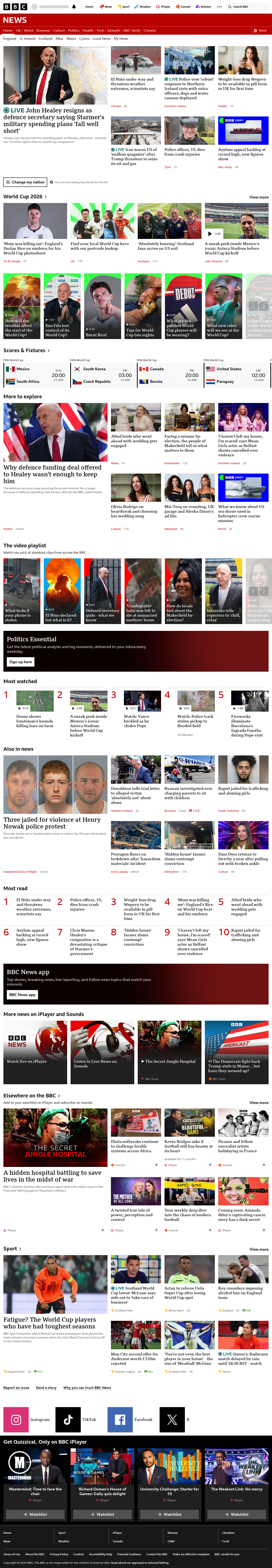
Task: Advance the World Cup clips carousel arrow
Action: pos(263,306)
